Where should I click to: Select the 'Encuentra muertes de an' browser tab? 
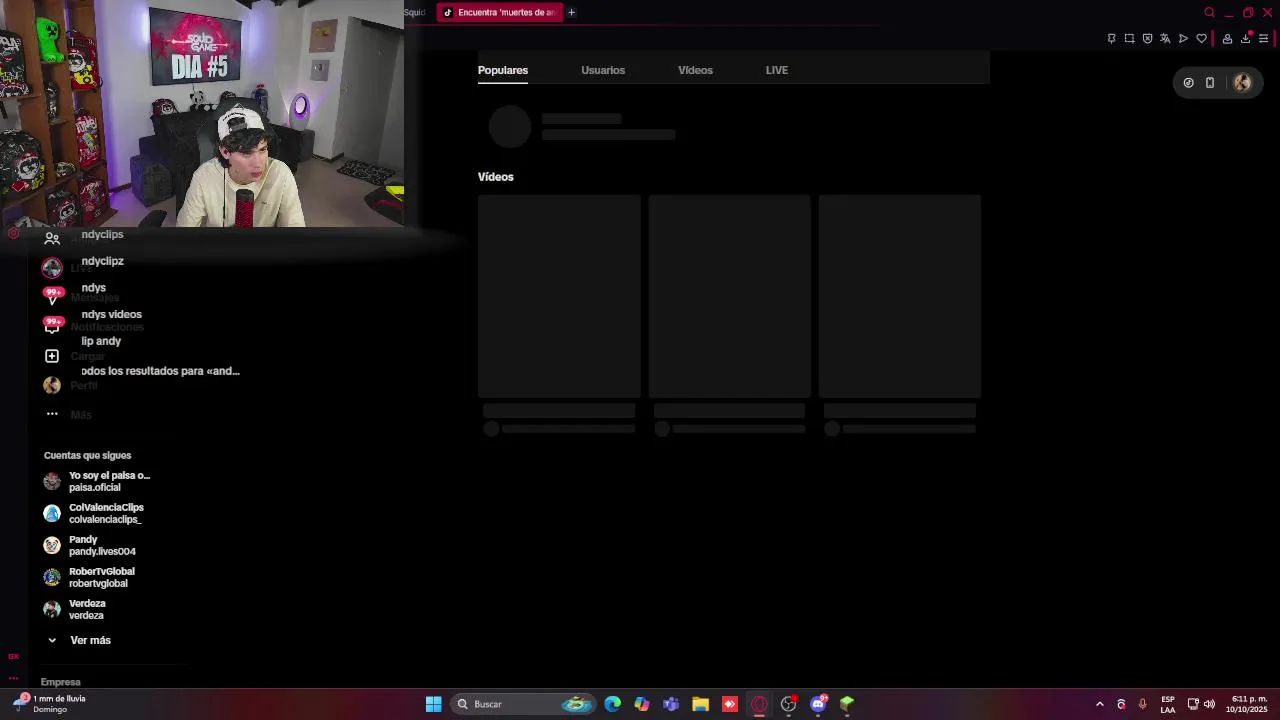tap(499, 12)
